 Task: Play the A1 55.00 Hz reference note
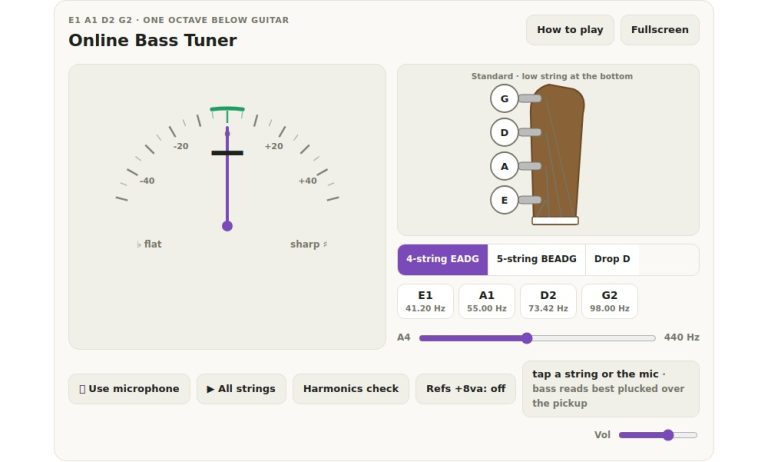(x=486, y=301)
